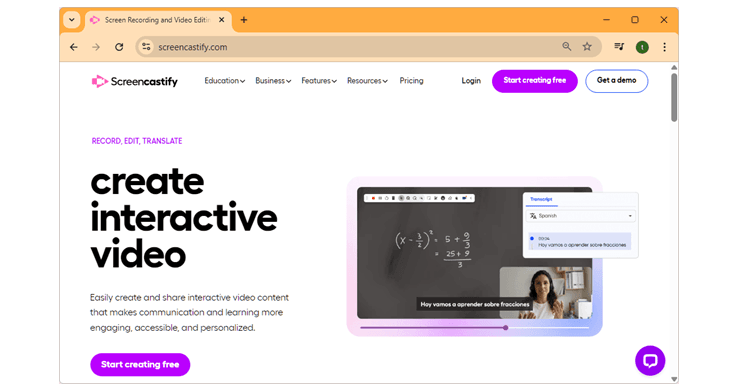This screenshot has height=390, width=730.
Task: Click the "create interactive video" headline
Action: [184, 218]
